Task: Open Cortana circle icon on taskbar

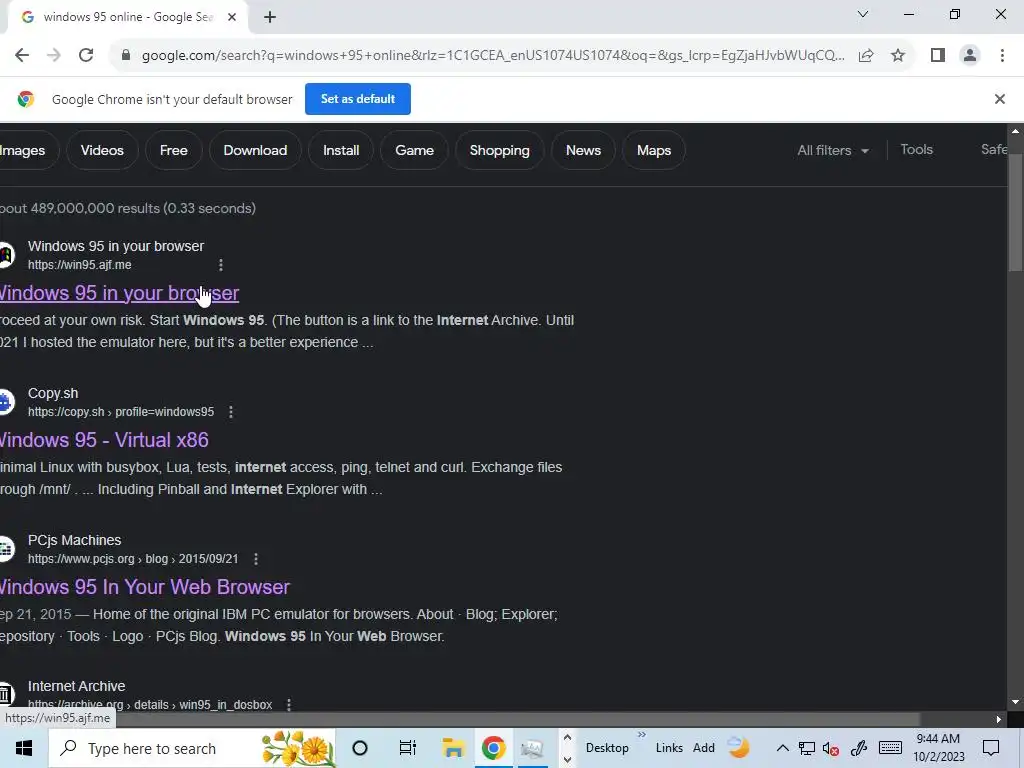Action: tap(360, 748)
